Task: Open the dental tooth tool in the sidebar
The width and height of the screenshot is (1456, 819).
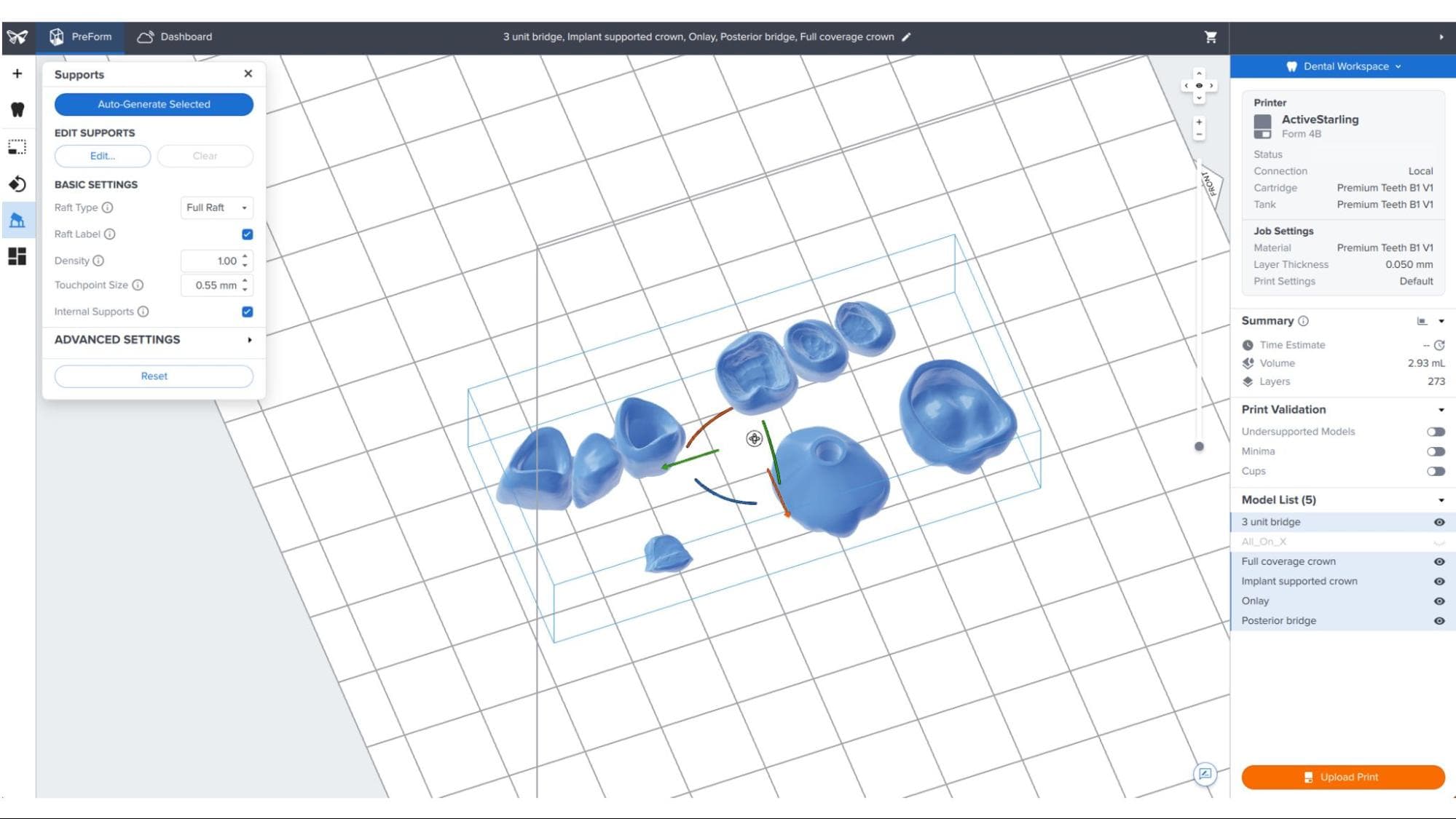Action: [x=17, y=110]
